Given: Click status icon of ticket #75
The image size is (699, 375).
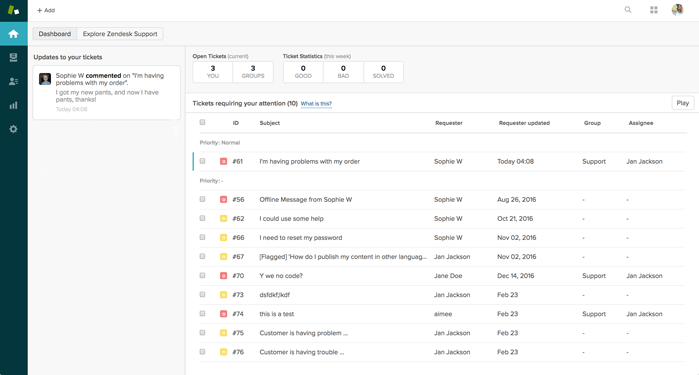Looking at the screenshot, I should [223, 333].
